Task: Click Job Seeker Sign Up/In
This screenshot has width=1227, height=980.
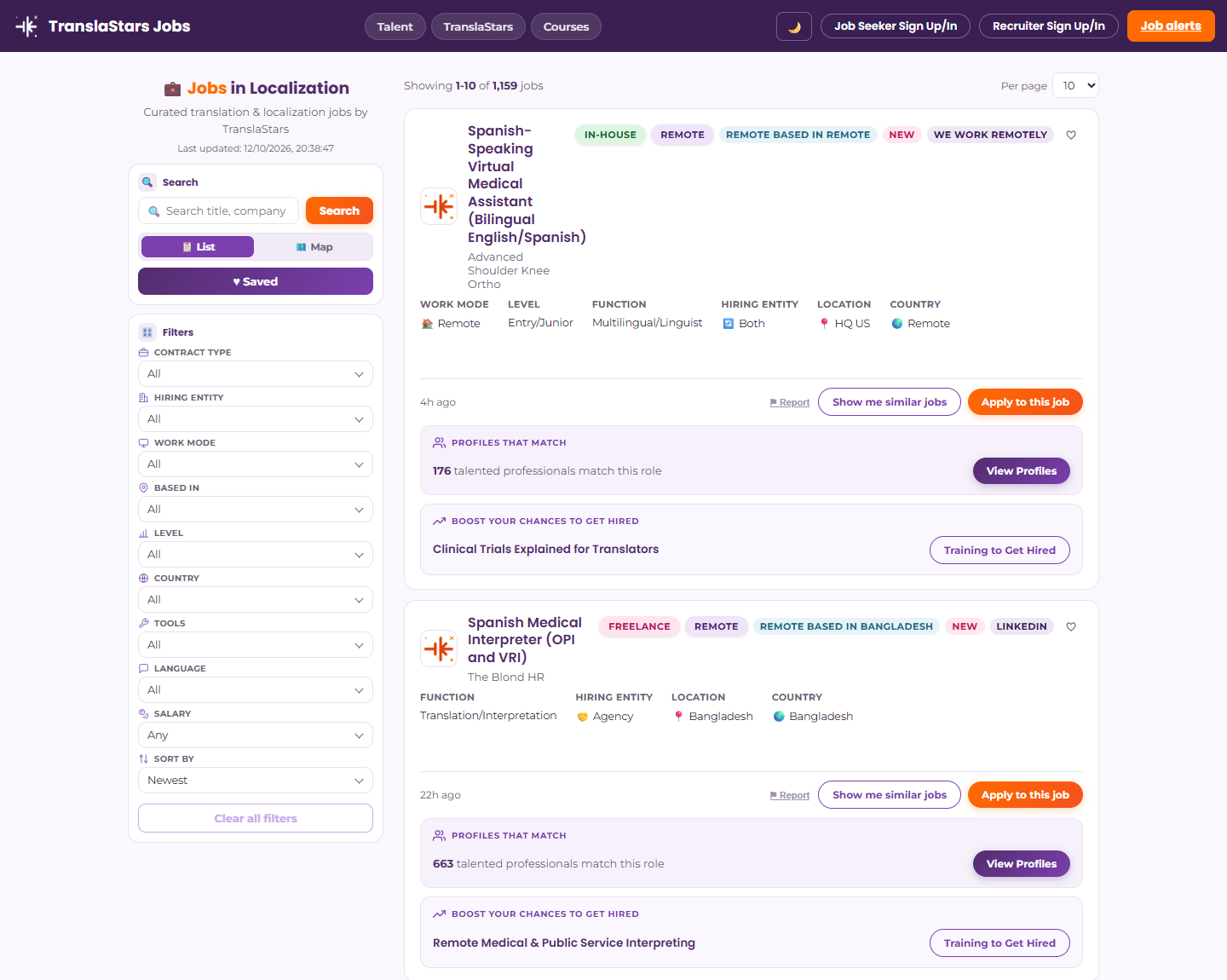Action: point(896,26)
